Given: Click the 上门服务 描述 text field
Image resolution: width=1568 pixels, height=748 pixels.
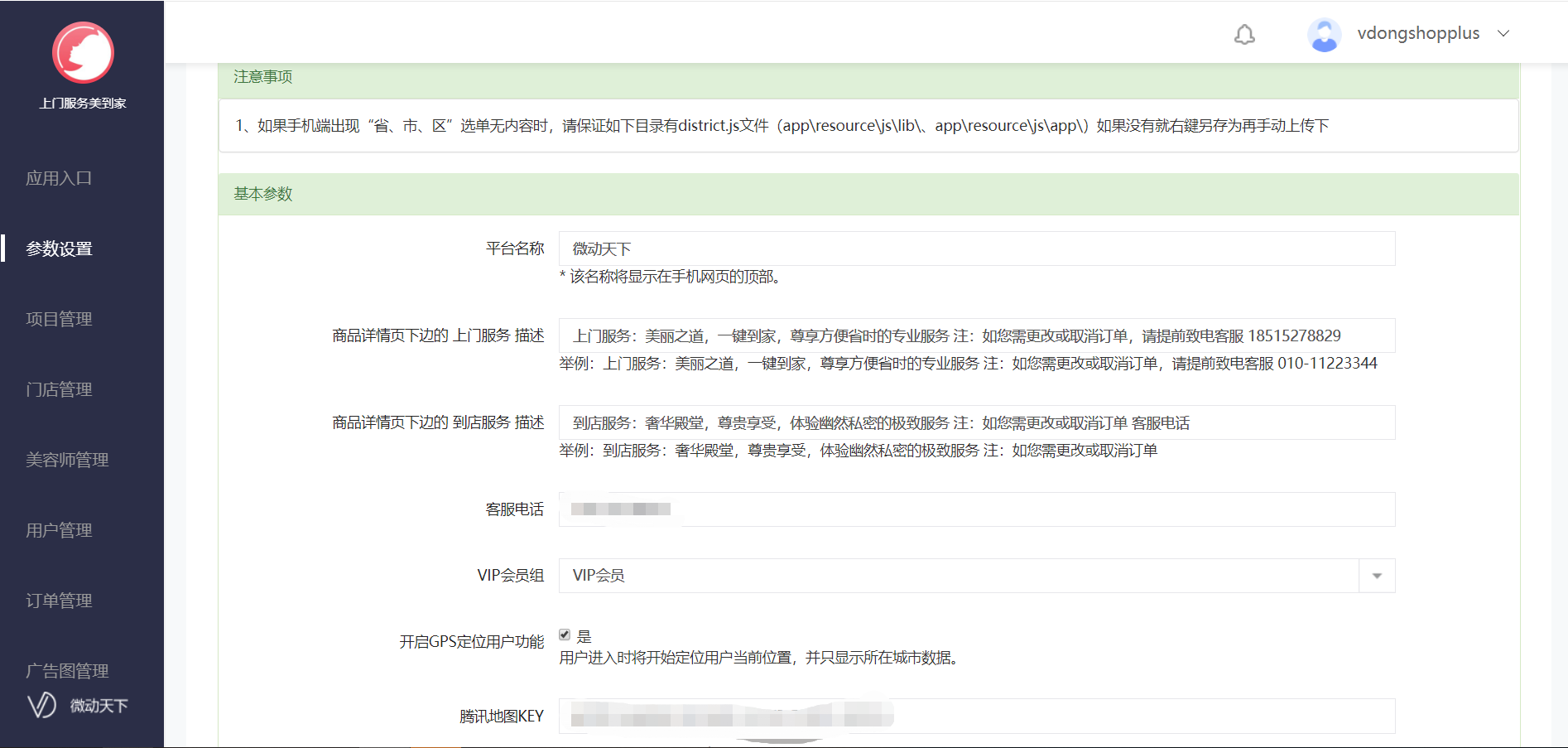Looking at the screenshot, I should click(976, 335).
